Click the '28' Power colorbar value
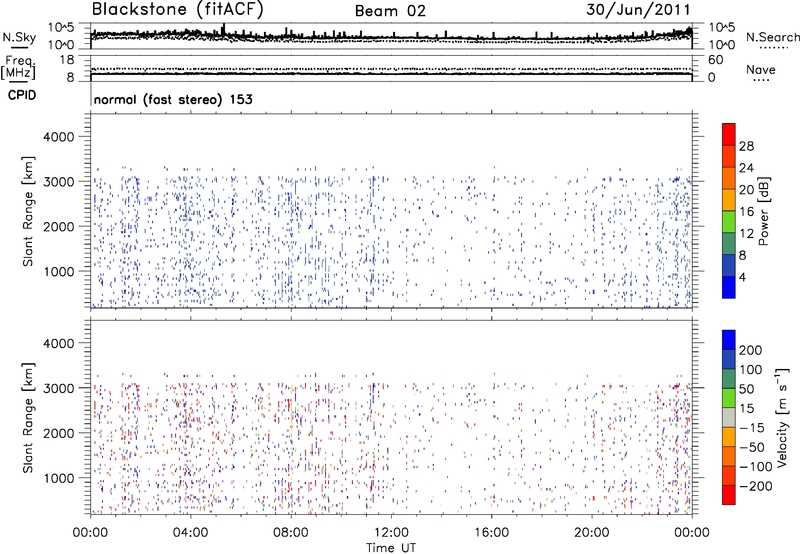800x554 pixels. [x=746, y=146]
